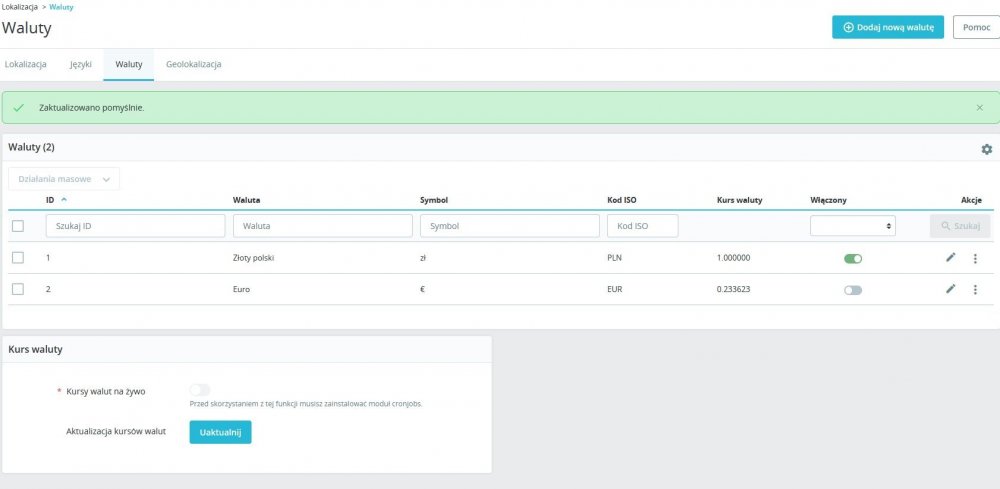Focus the Symbol filter field
This screenshot has height=489, width=1000.
(510, 226)
